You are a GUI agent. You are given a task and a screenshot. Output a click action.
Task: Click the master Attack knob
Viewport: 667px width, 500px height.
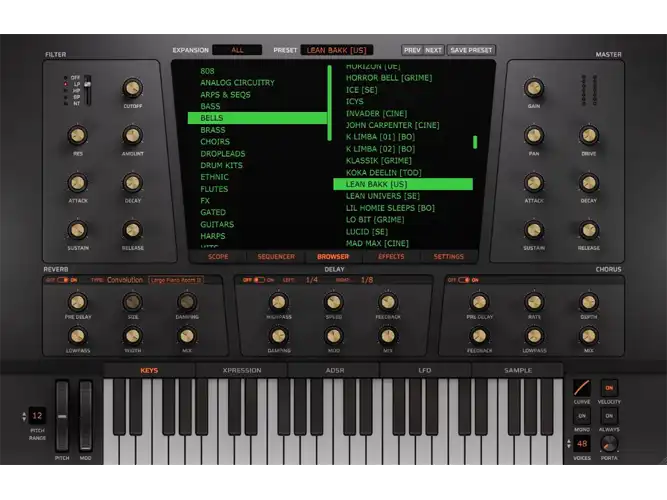(x=533, y=183)
